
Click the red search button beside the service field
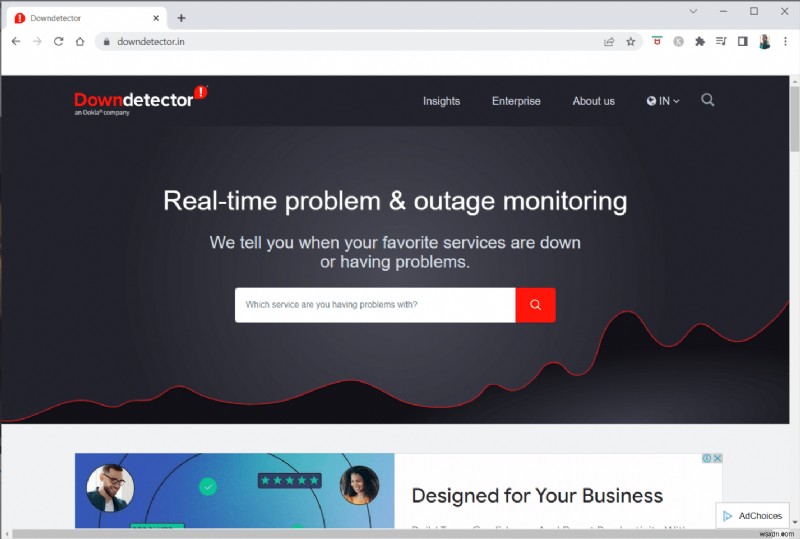pyautogui.click(x=535, y=305)
